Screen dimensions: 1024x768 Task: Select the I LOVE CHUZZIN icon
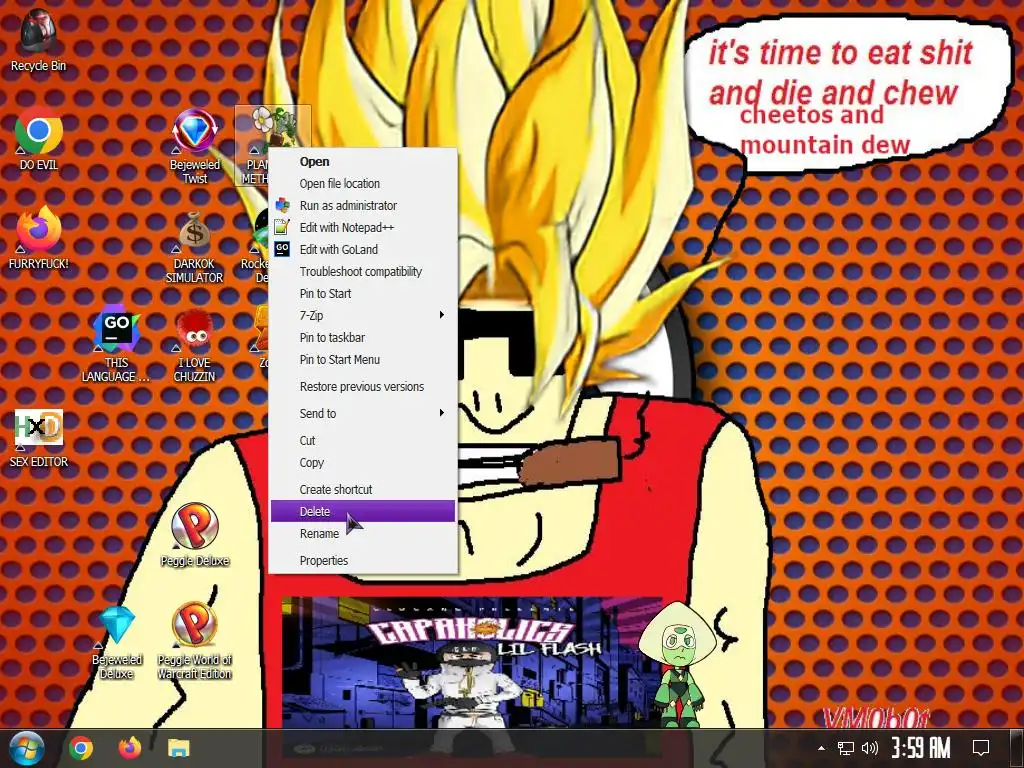pos(195,345)
